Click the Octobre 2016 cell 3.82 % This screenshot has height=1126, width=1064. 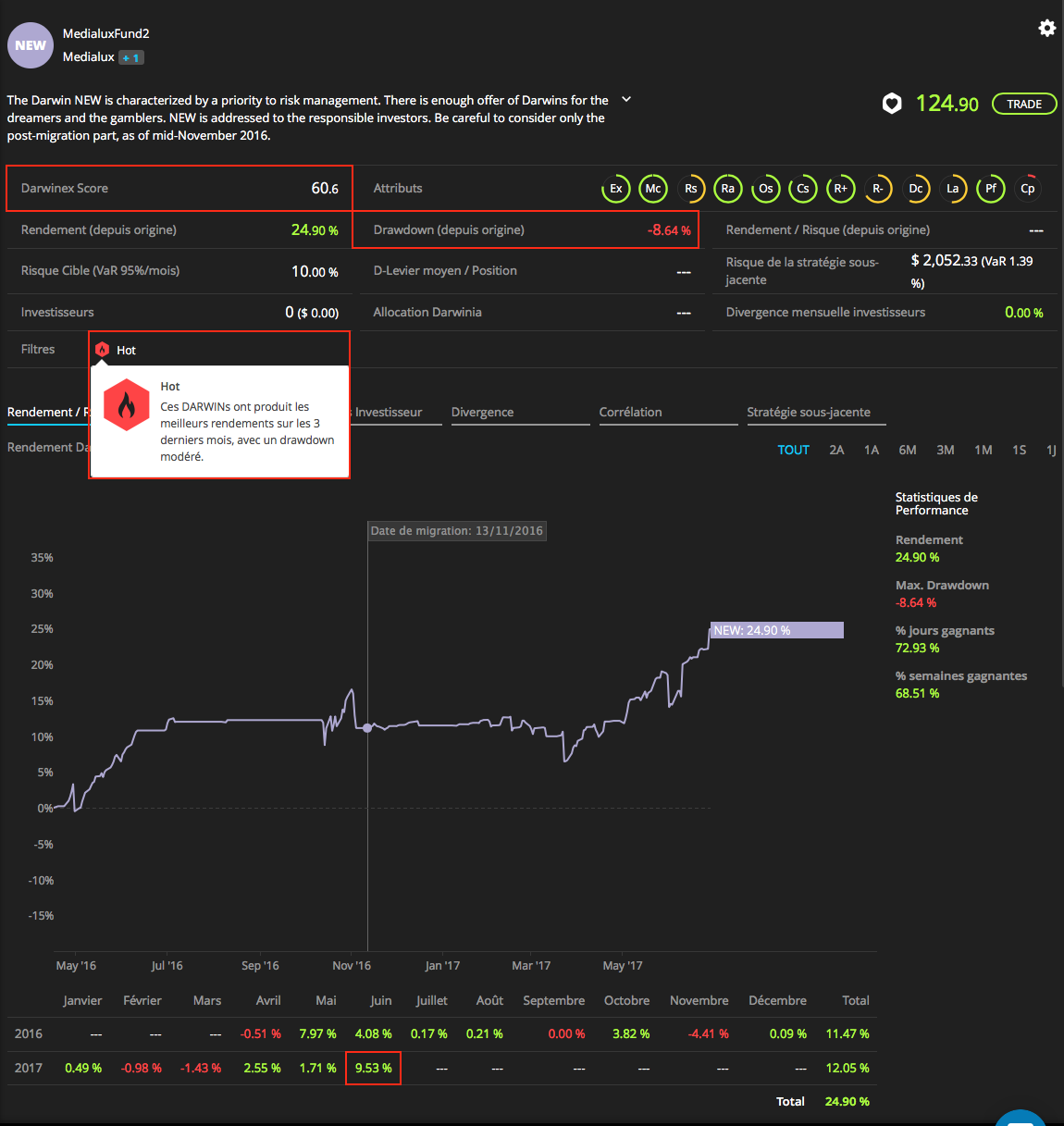click(631, 1033)
